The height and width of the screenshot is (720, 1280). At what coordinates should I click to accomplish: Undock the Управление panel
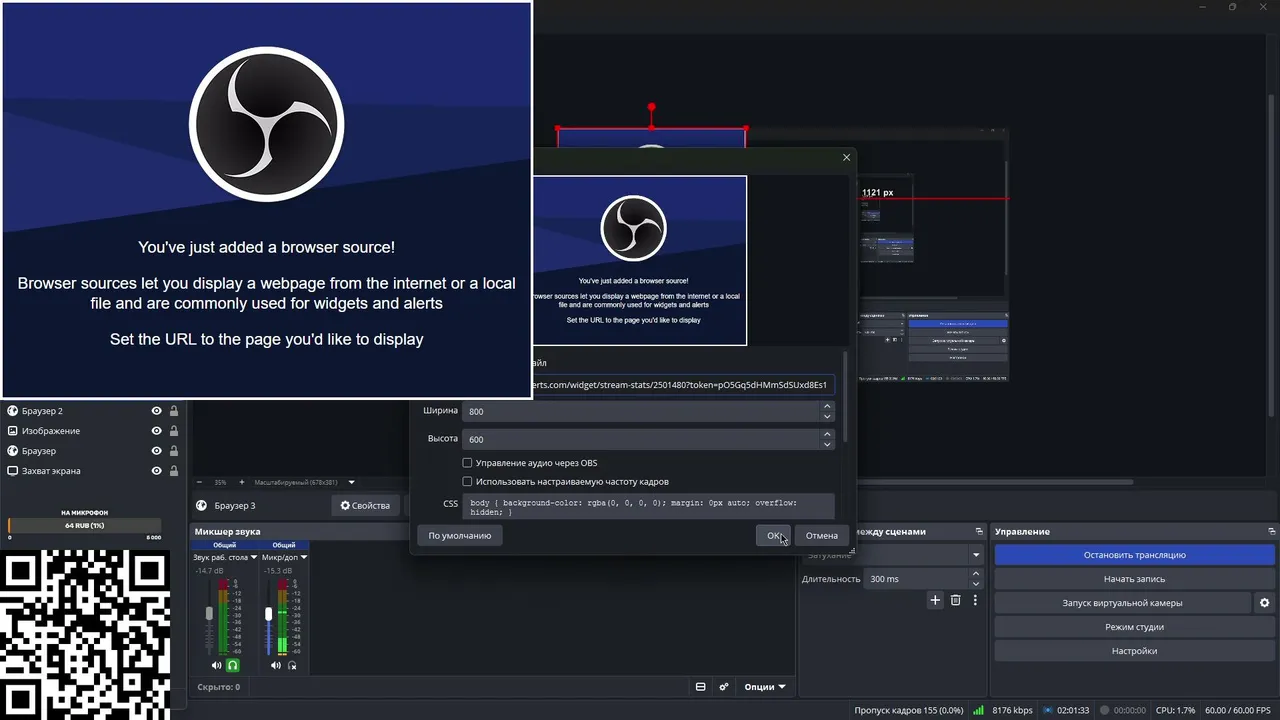tap(1271, 532)
